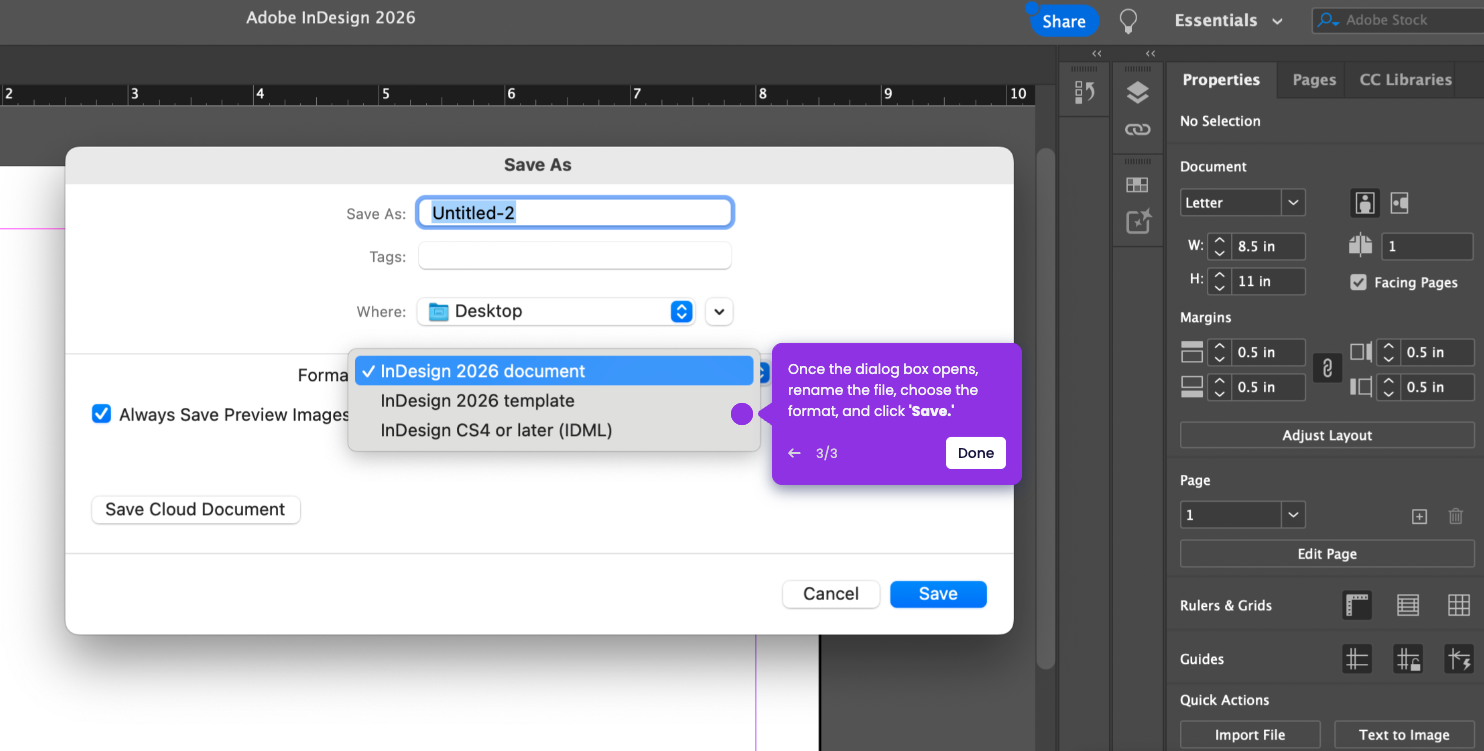Collapse the Properties panel group arrows
The width and height of the screenshot is (1484, 751).
click(x=1150, y=54)
